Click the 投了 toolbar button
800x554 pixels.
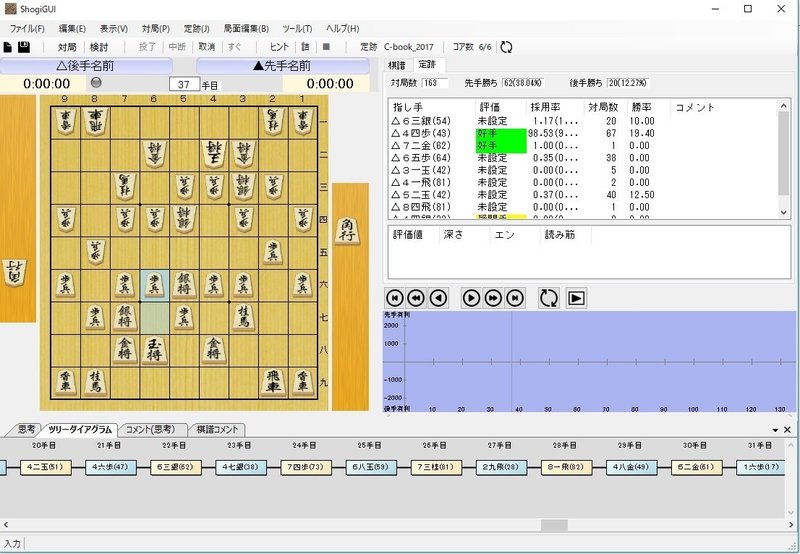[147, 47]
